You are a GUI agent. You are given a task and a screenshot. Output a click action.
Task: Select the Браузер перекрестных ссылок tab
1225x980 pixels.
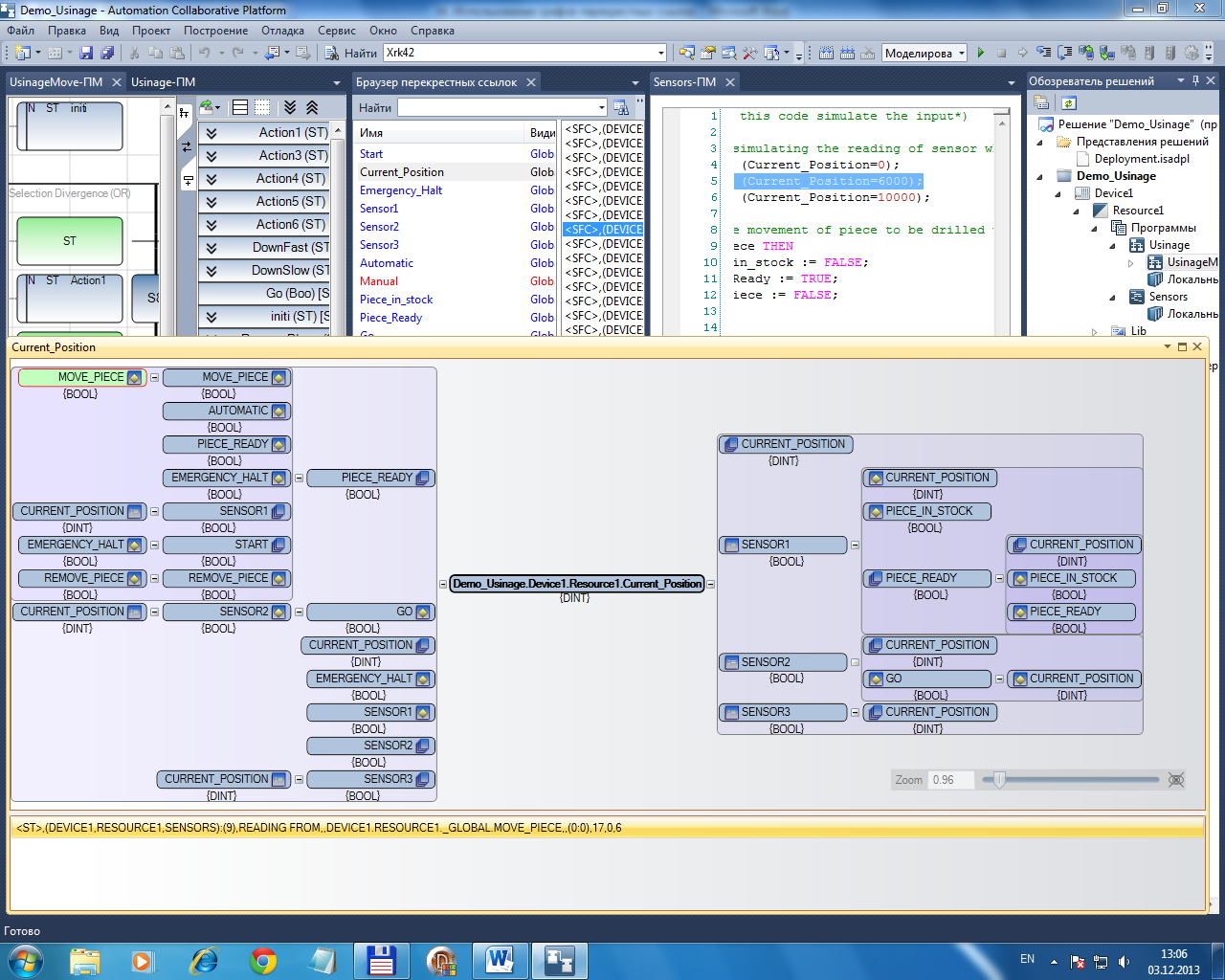pos(436,82)
